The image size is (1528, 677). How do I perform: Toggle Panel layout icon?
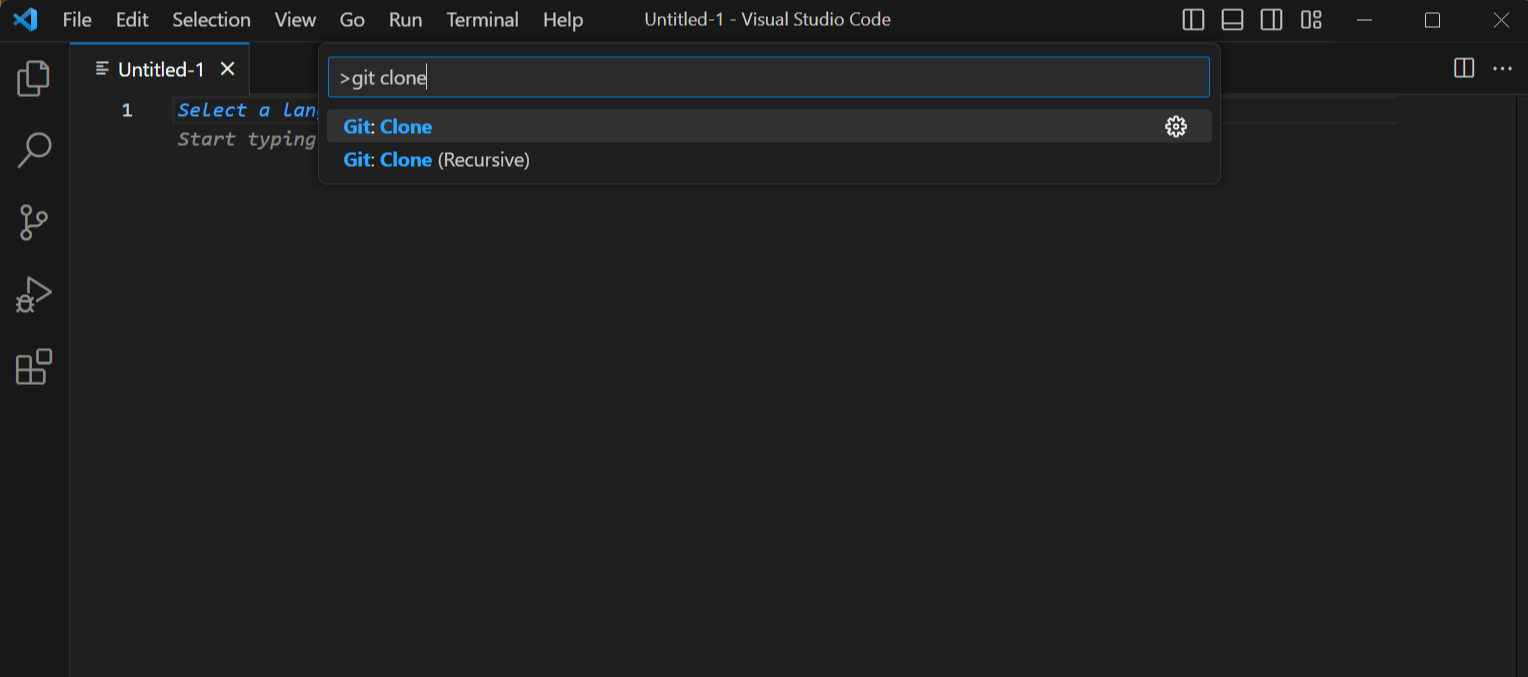pos(1232,20)
